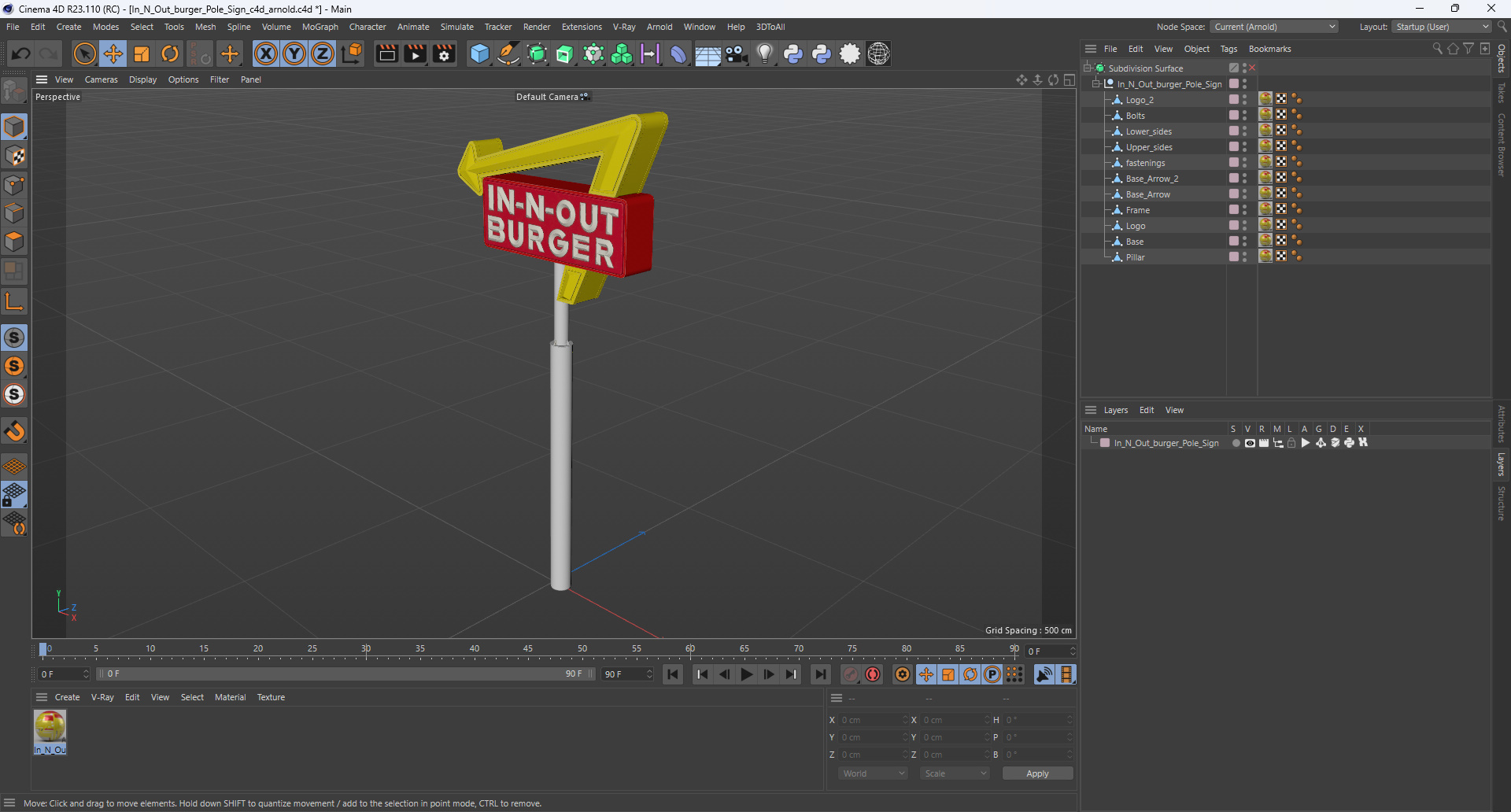Open the Layers side tab
1511x812 pixels.
pos(1501,464)
